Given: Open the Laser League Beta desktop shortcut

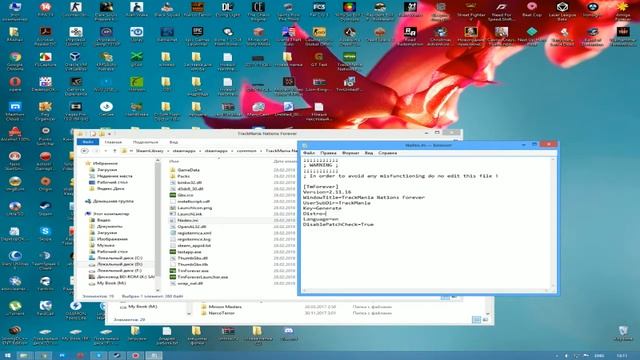Looking at the screenshot, I should [562, 11].
